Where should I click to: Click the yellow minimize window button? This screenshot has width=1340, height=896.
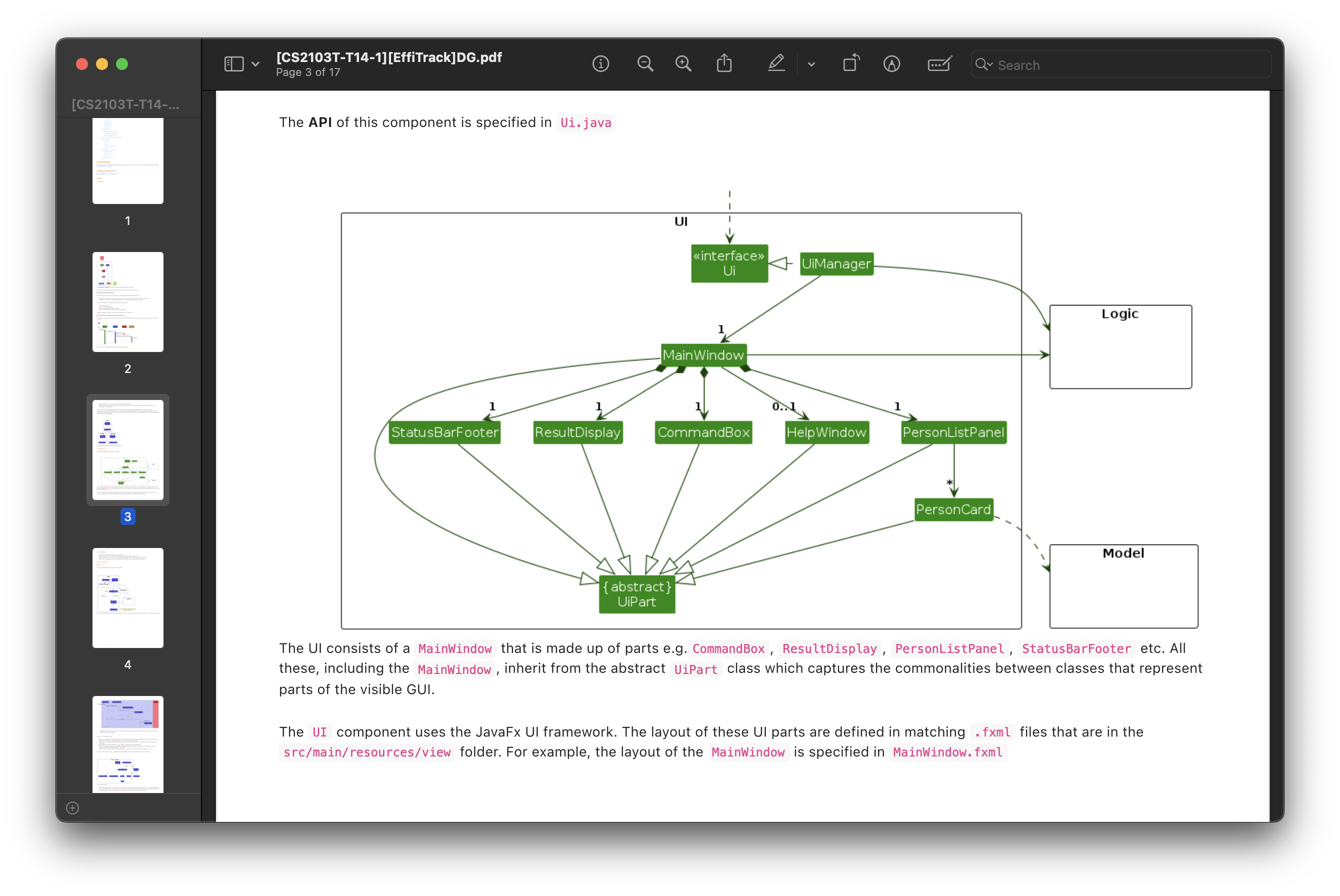tap(102, 64)
